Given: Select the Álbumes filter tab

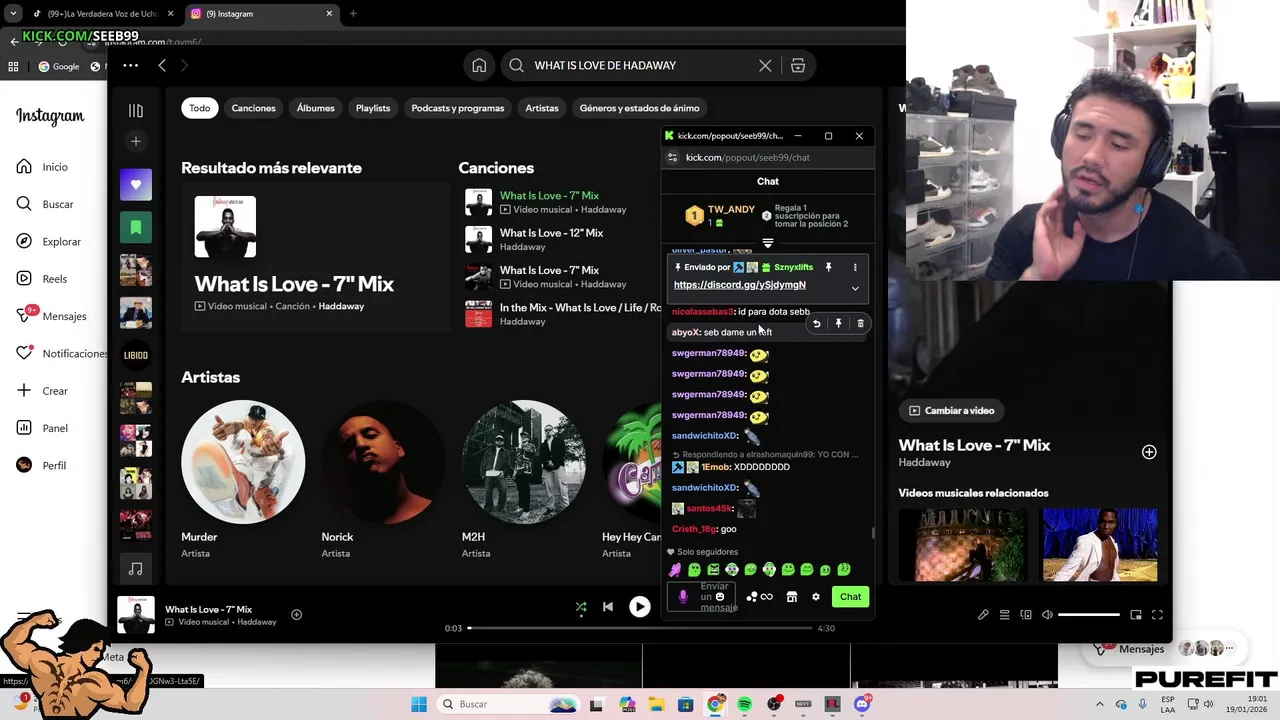Looking at the screenshot, I should pyautogui.click(x=316, y=108).
